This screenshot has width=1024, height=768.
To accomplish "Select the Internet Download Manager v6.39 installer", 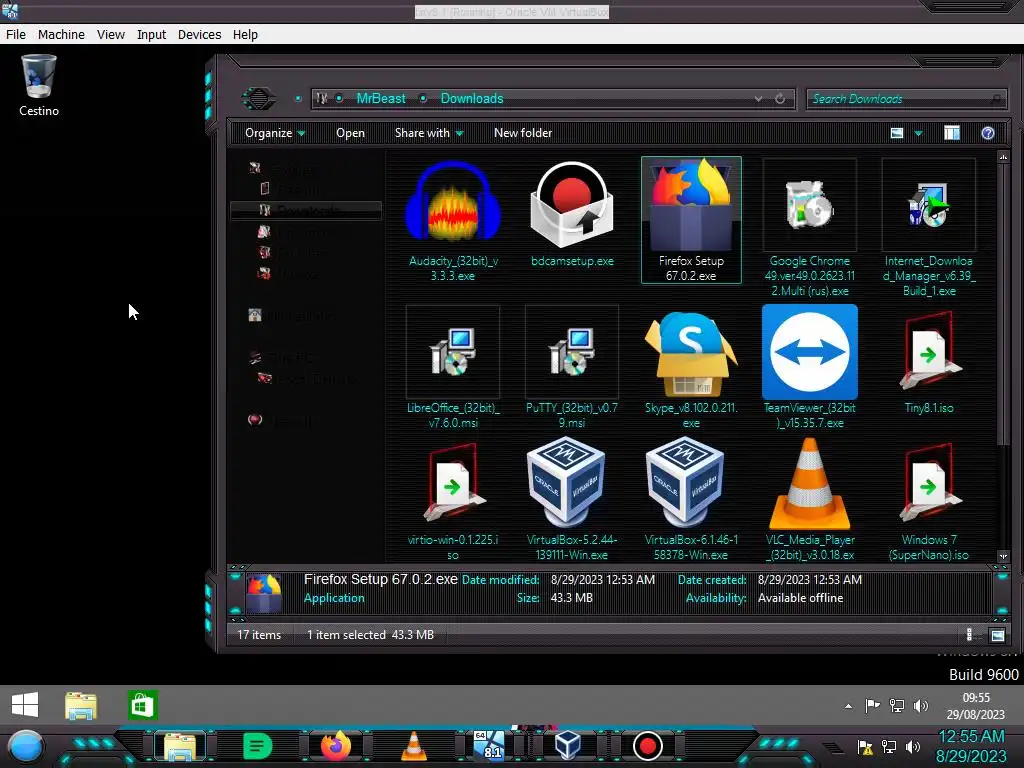I will tap(929, 227).
